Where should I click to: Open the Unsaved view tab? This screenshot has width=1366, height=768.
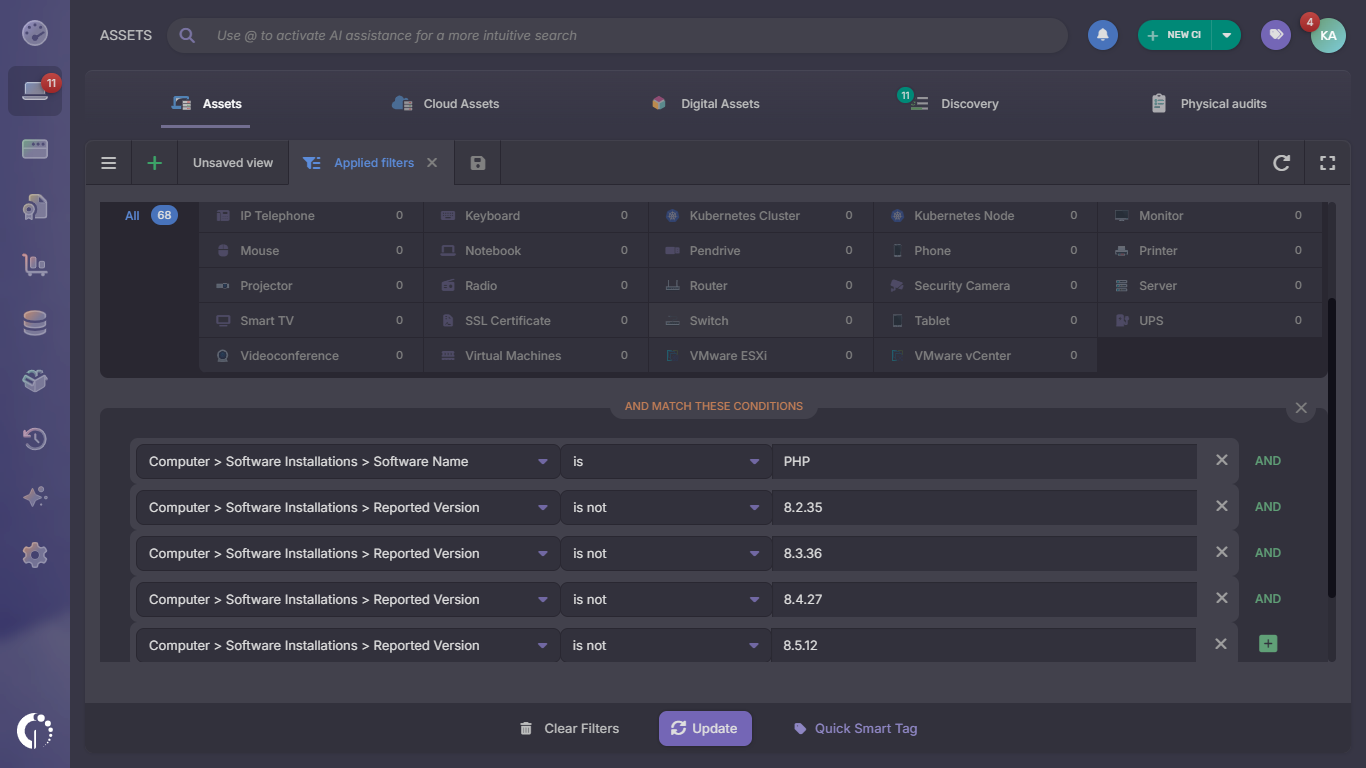point(233,163)
